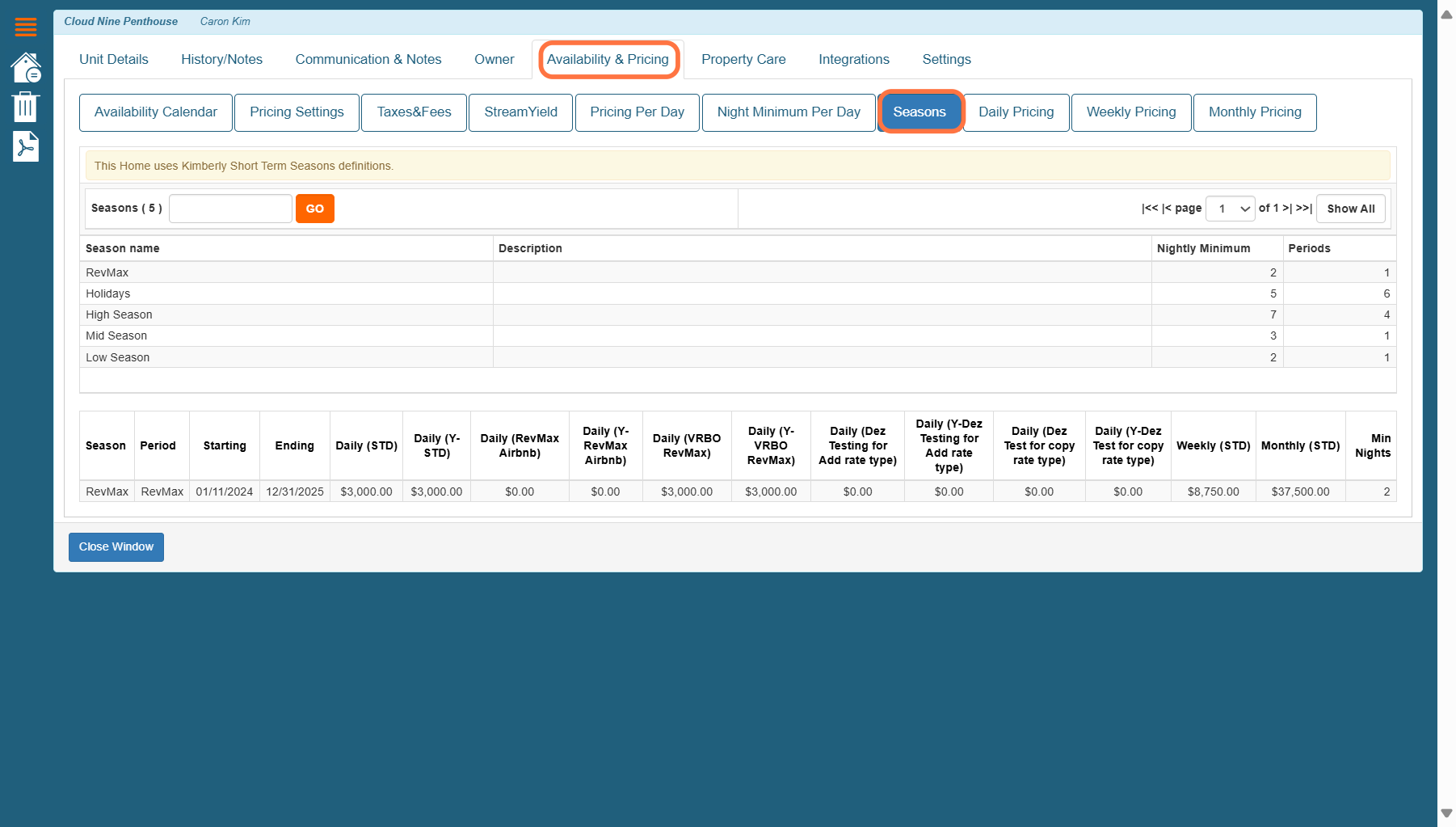View Weekly Pricing section
Viewport: 1456px width, 827px height.
pyautogui.click(x=1131, y=112)
